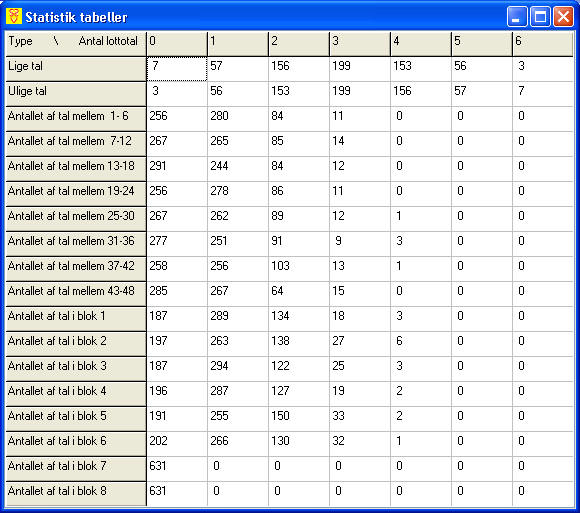This screenshot has width=580, height=513.
Task: Click row header 'Antallet af tal i blok 5'
Action: coord(76,419)
